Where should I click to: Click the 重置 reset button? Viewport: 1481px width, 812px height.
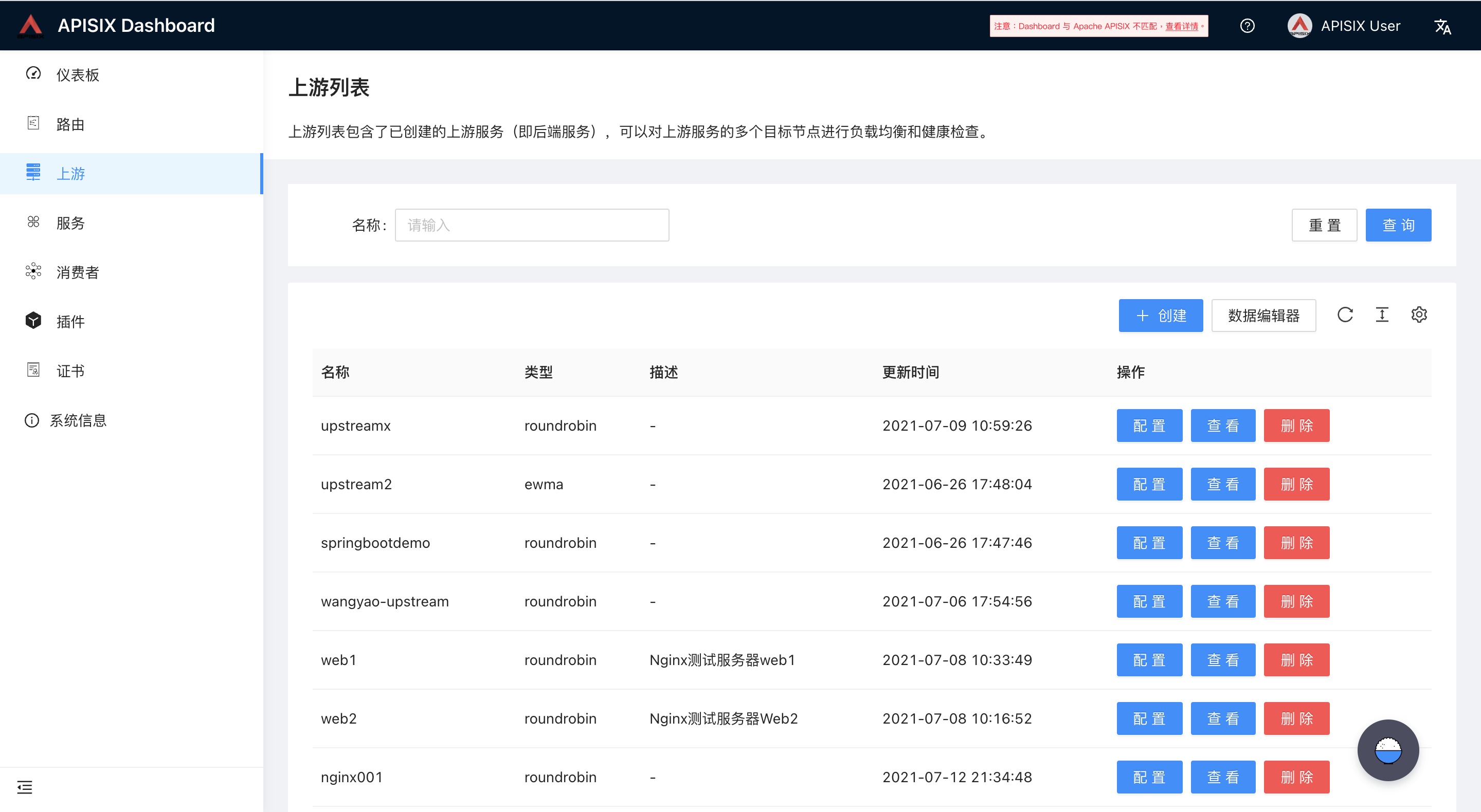click(1324, 225)
